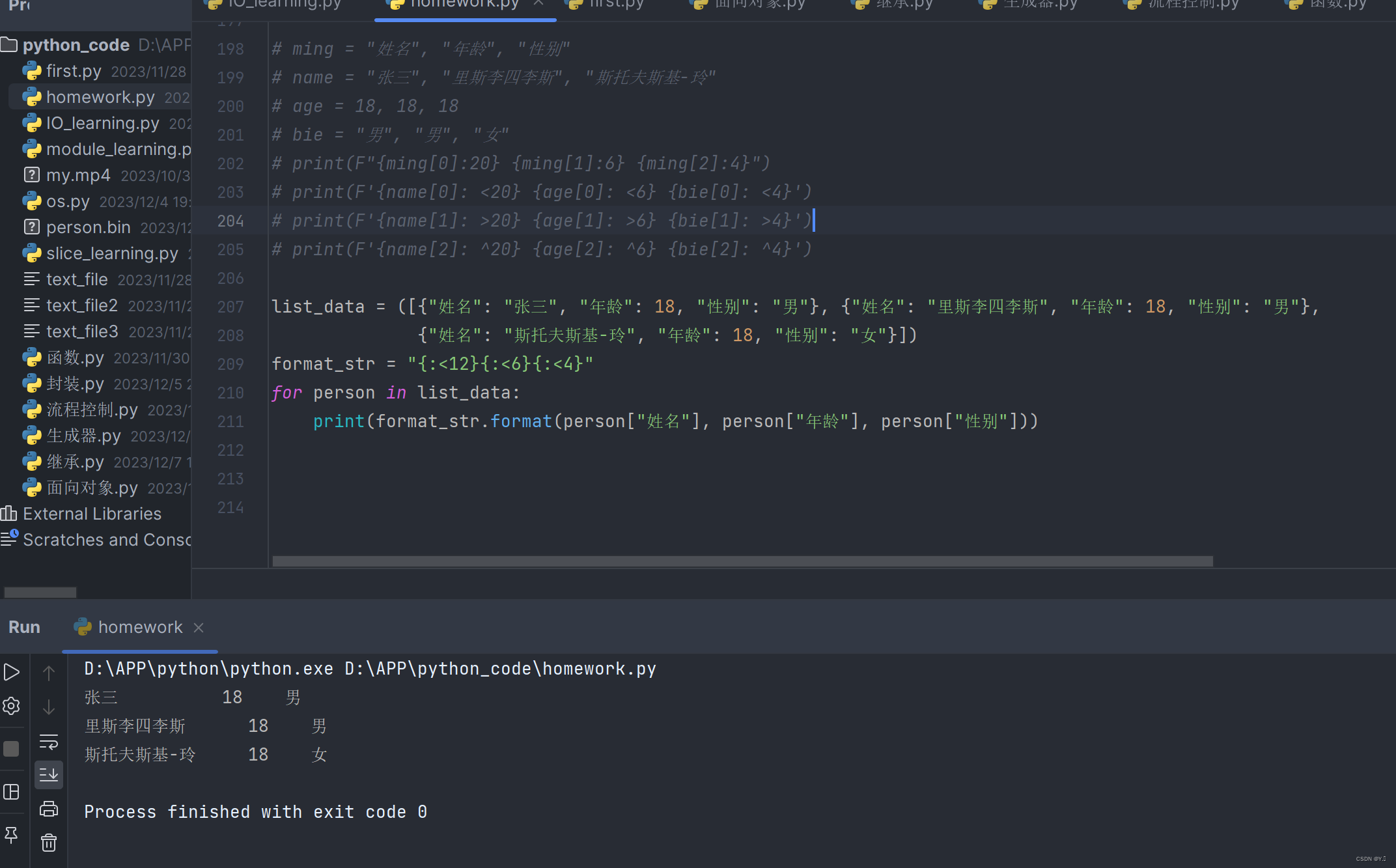
Task: Pin the Run tab with pin icon
Action: tap(12, 835)
